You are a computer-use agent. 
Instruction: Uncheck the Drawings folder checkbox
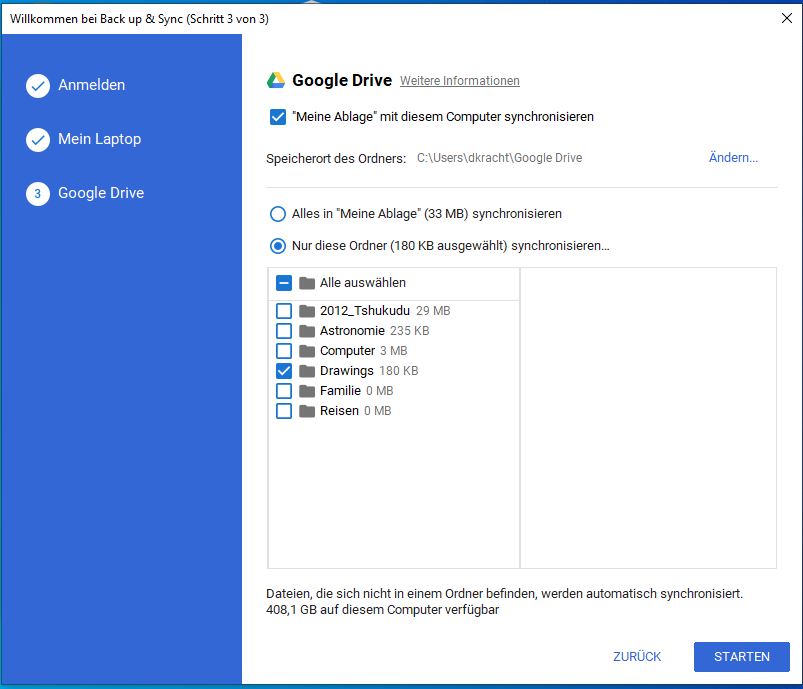pyautogui.click(x=284, y=371)
